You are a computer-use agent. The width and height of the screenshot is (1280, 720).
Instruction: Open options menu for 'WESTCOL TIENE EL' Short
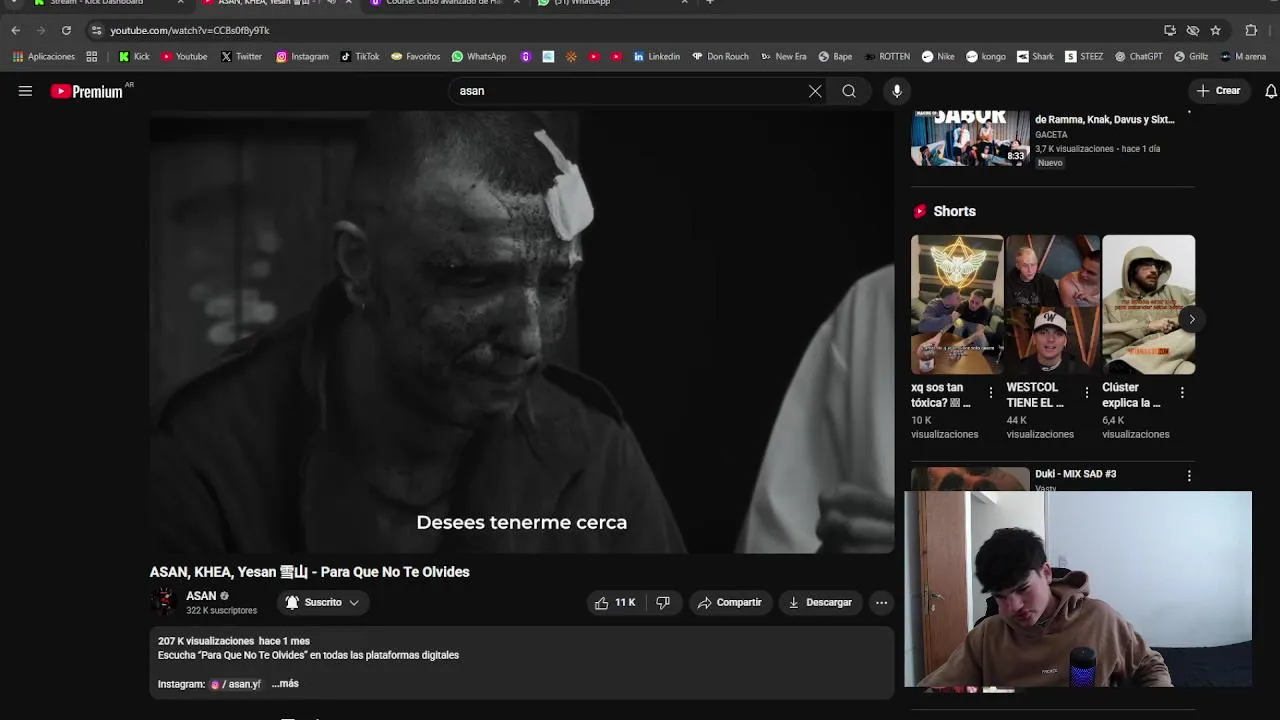point(1087,393)
